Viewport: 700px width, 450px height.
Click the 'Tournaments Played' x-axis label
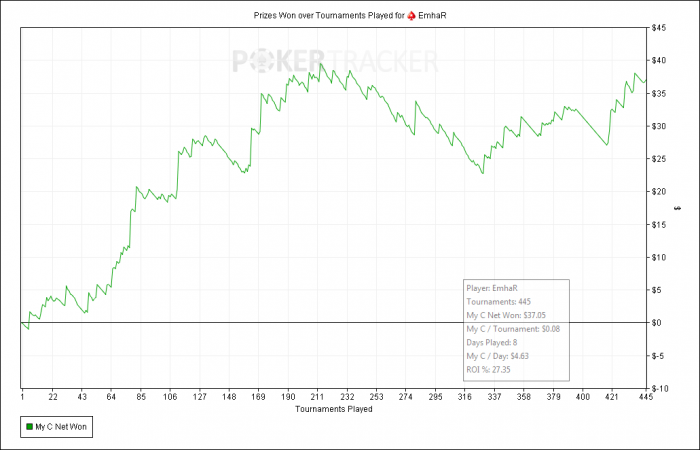pyautogui.click(x=333, y=409)
